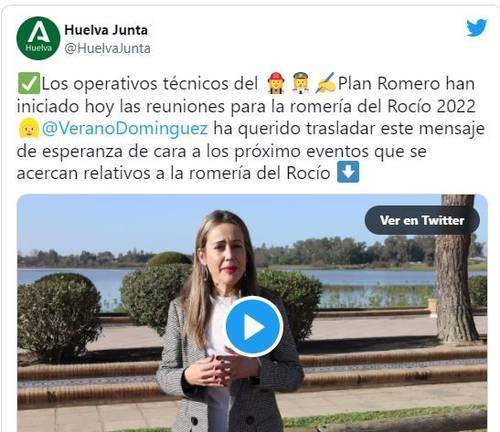
Task: Click the Twitter bird logo
Action: [x=477, y=28]
